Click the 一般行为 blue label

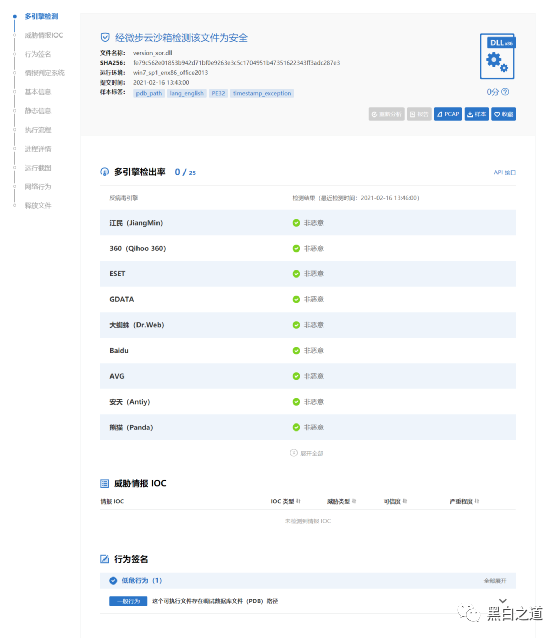click(x=128, y=601)
